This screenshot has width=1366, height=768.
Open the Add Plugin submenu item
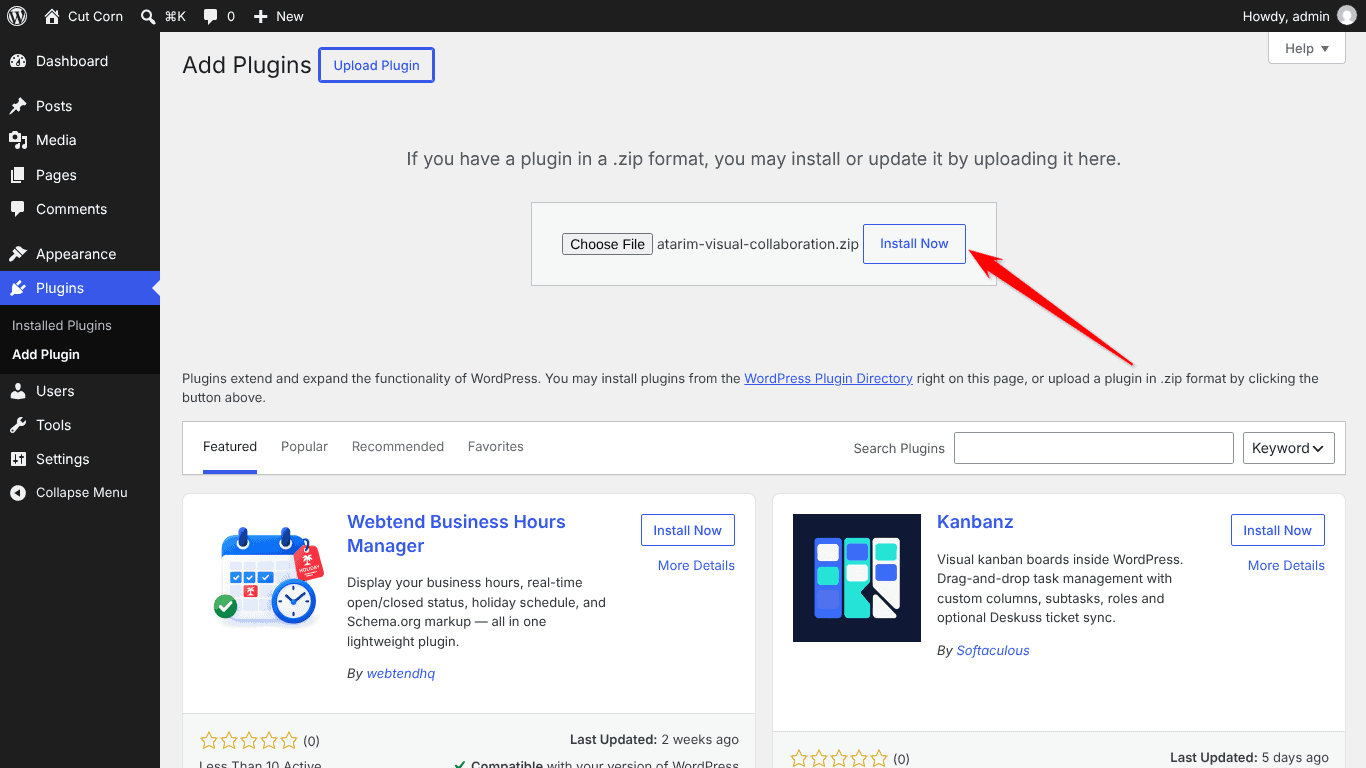(46, 355)
